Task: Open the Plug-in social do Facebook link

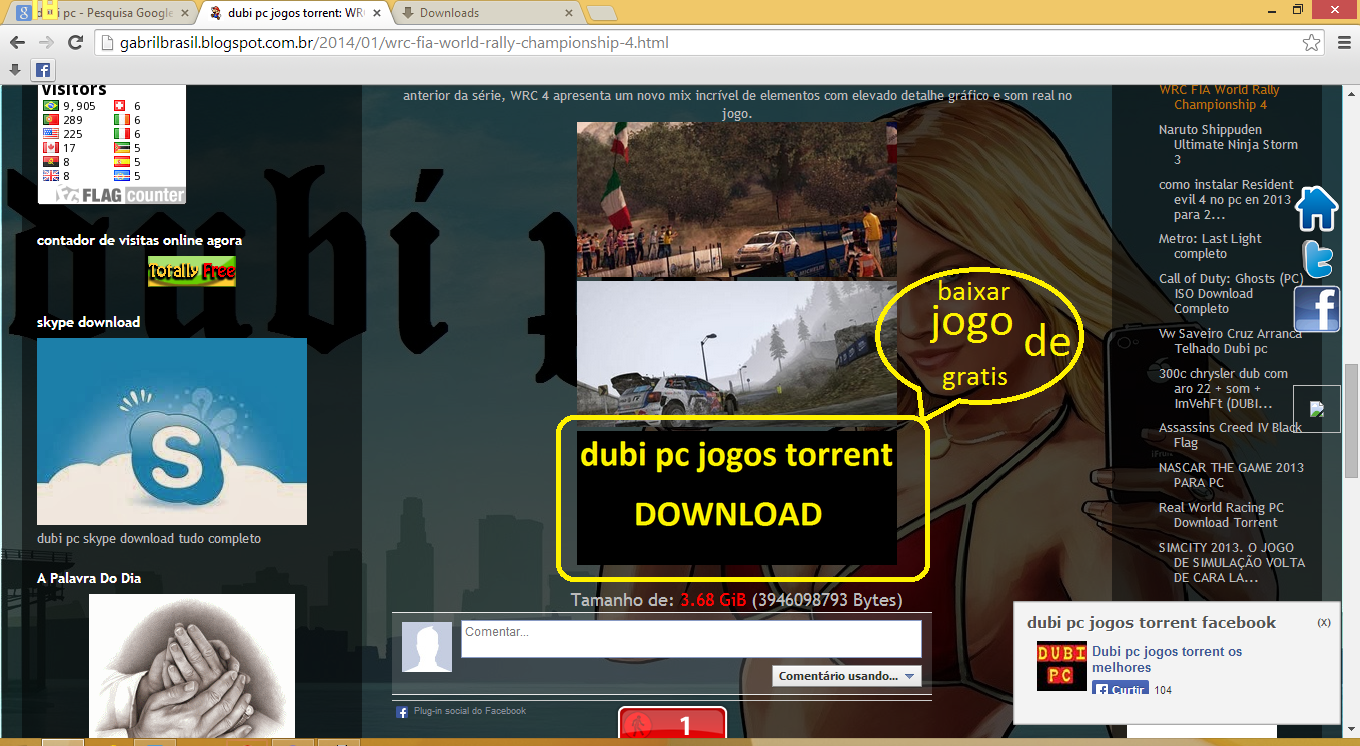Action: pyautogui.click(x=469, y=711)
